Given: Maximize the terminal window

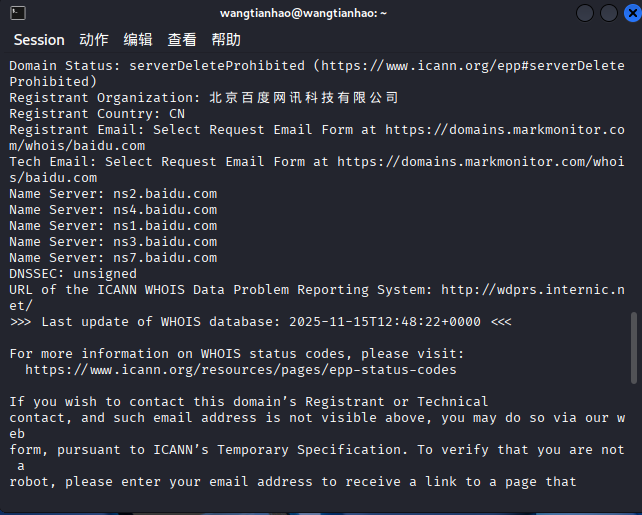Looking at the screenshot, I should pos(606,13).
